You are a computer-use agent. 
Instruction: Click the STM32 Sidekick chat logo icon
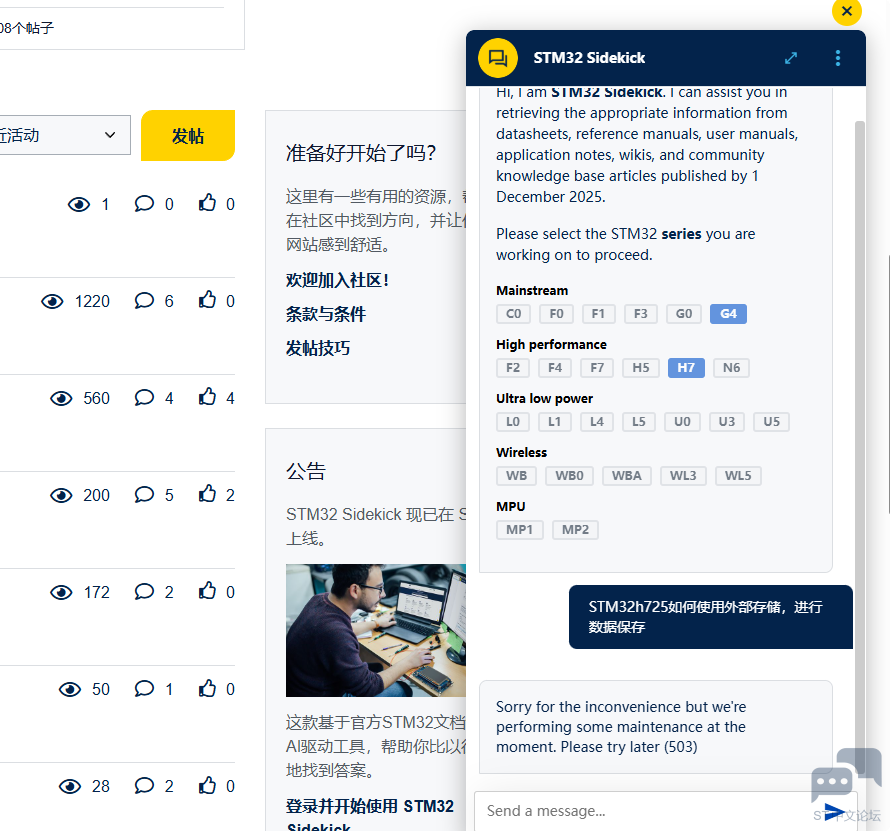(498, 58)
